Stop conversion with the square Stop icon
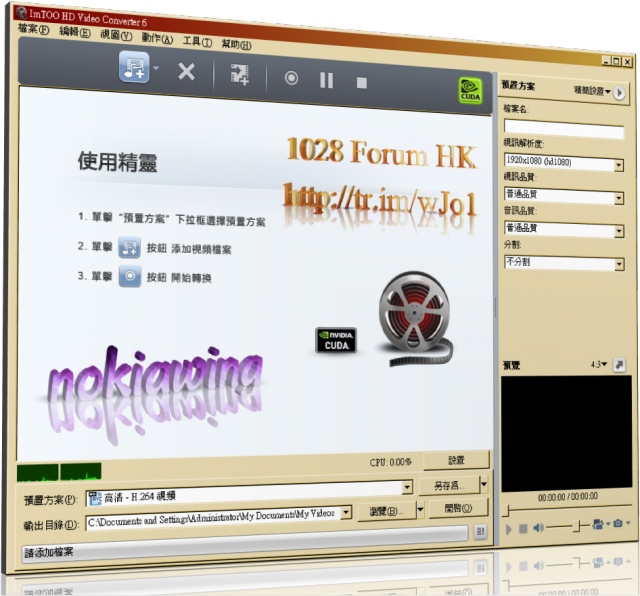Viewport: 640px width, 596px height. coord(362,81)
